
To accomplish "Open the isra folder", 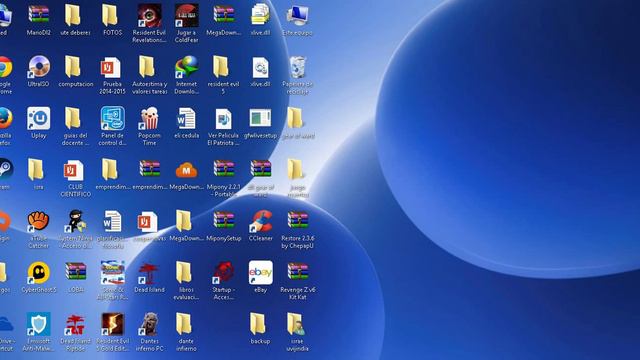I will [36, 169].
